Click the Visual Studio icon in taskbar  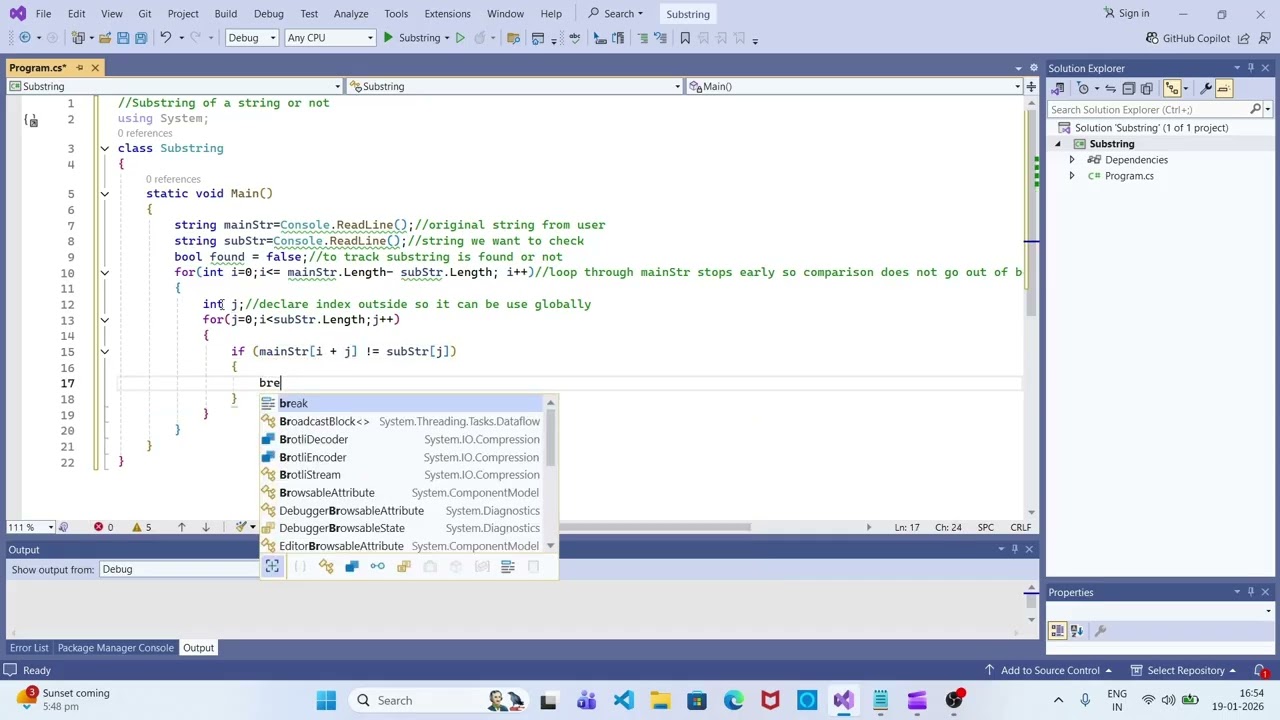843,701
